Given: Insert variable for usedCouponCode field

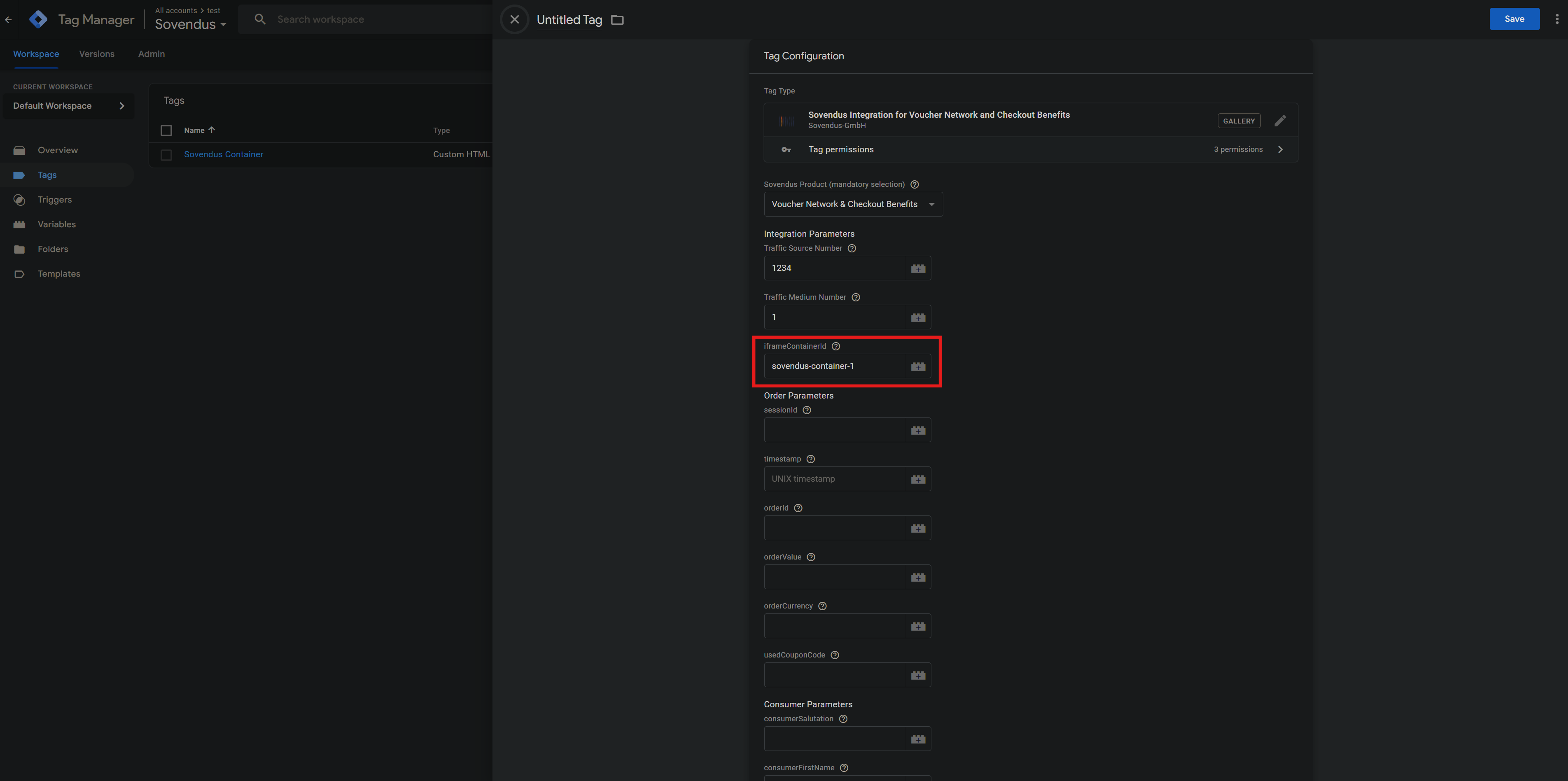Looking at the screenshot, I should (x=918, y=675).
